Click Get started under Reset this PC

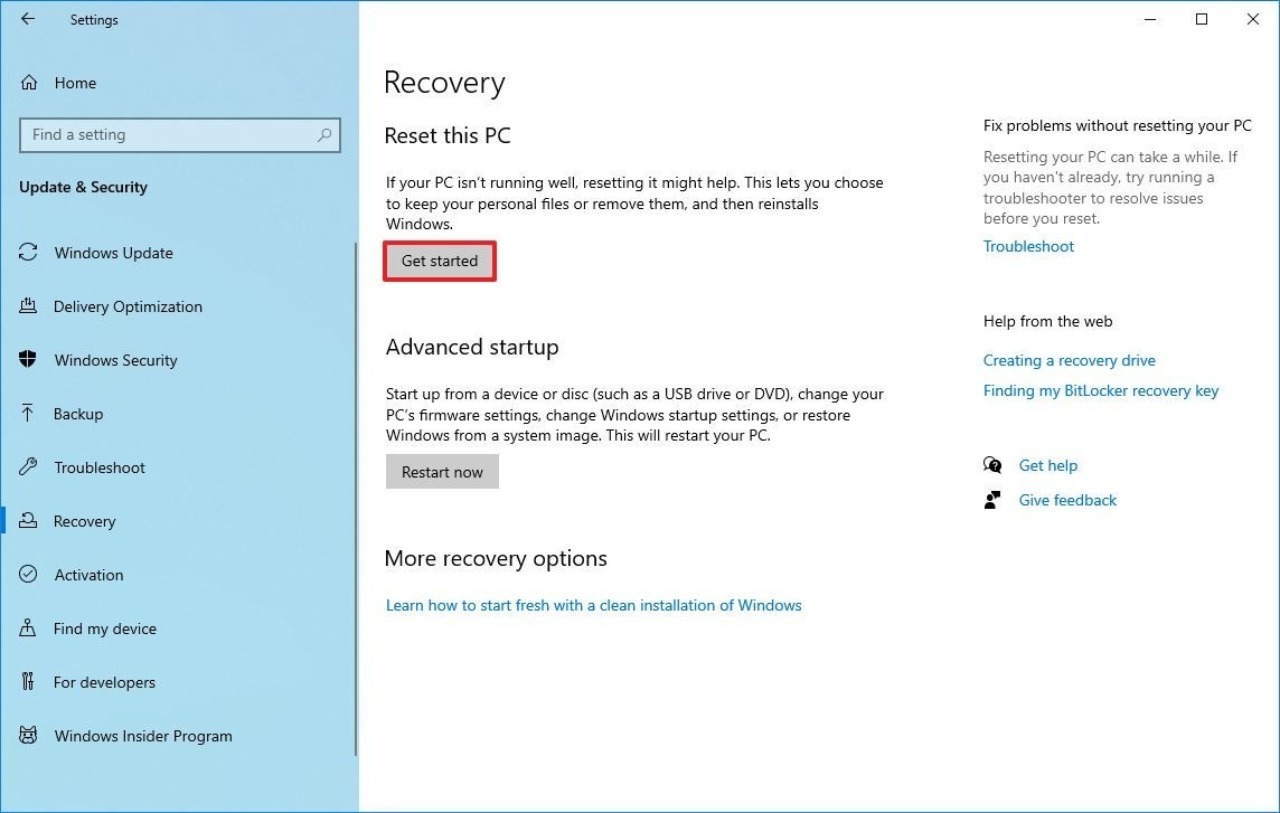click(440, 261)
